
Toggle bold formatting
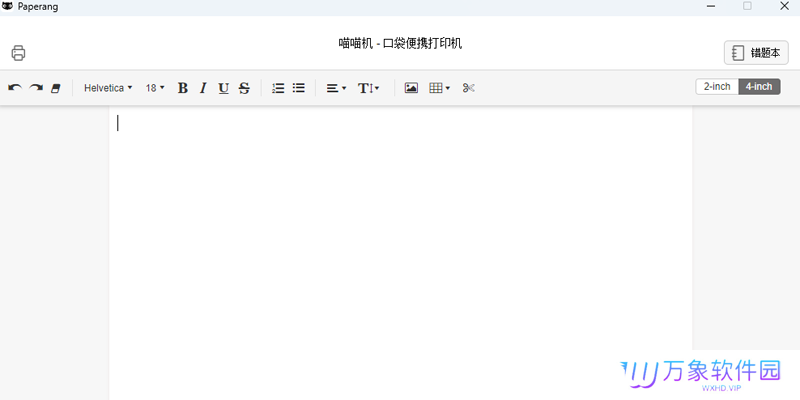183,88
